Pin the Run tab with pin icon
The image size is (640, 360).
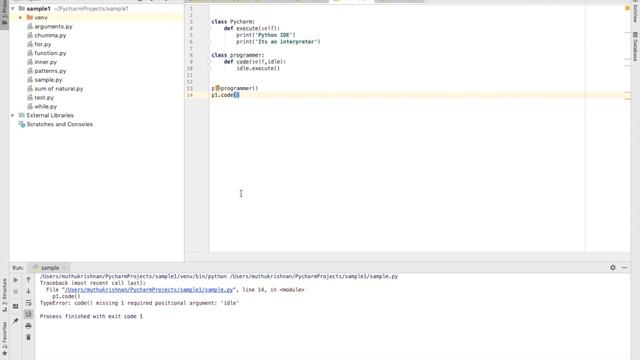coord(16,321)
